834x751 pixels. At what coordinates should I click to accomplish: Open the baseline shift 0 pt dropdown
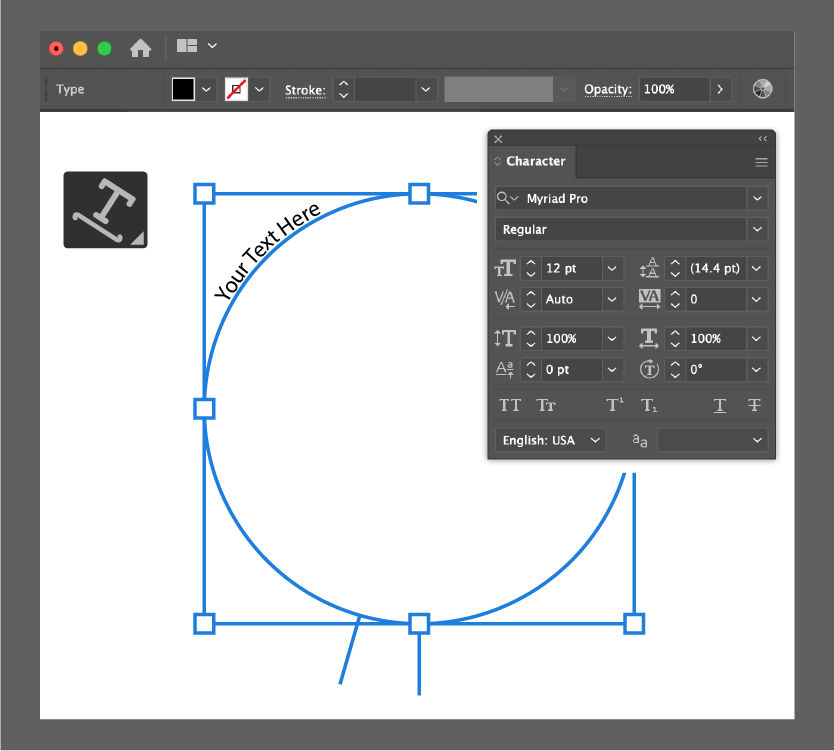(612, 369)
